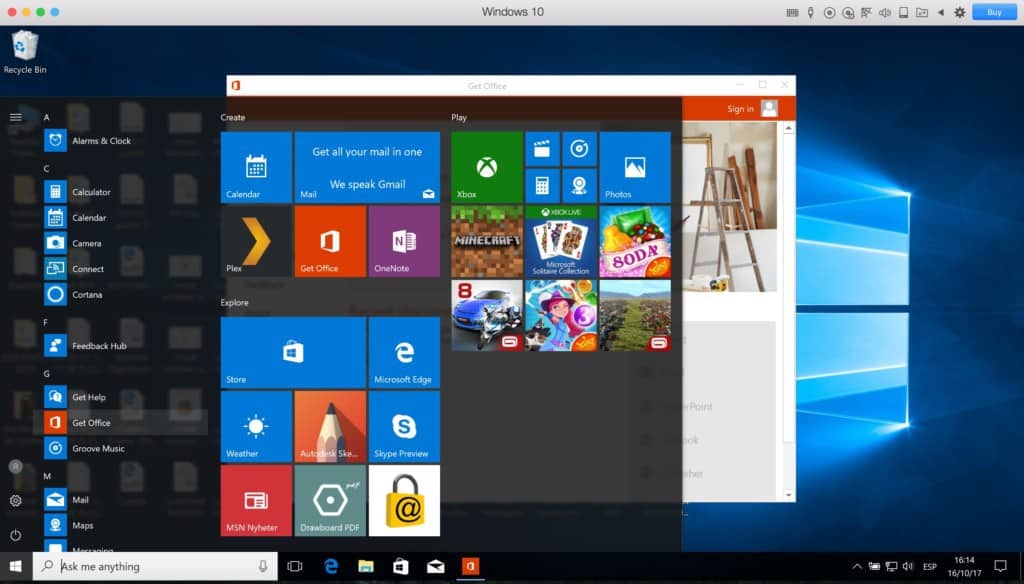
Task: Open Cortana in the app list
Action: click(x=120, y=295)
